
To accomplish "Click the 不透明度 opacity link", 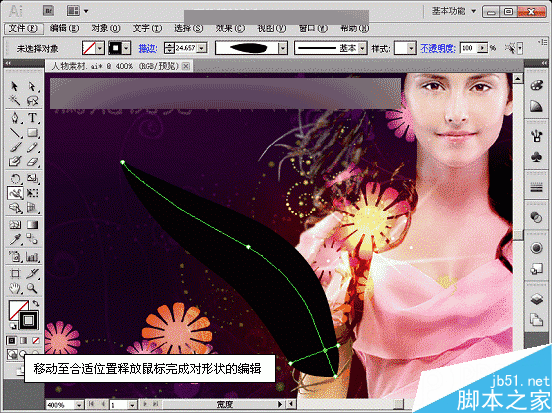I will pyautogui.click(x=438, y=48).
